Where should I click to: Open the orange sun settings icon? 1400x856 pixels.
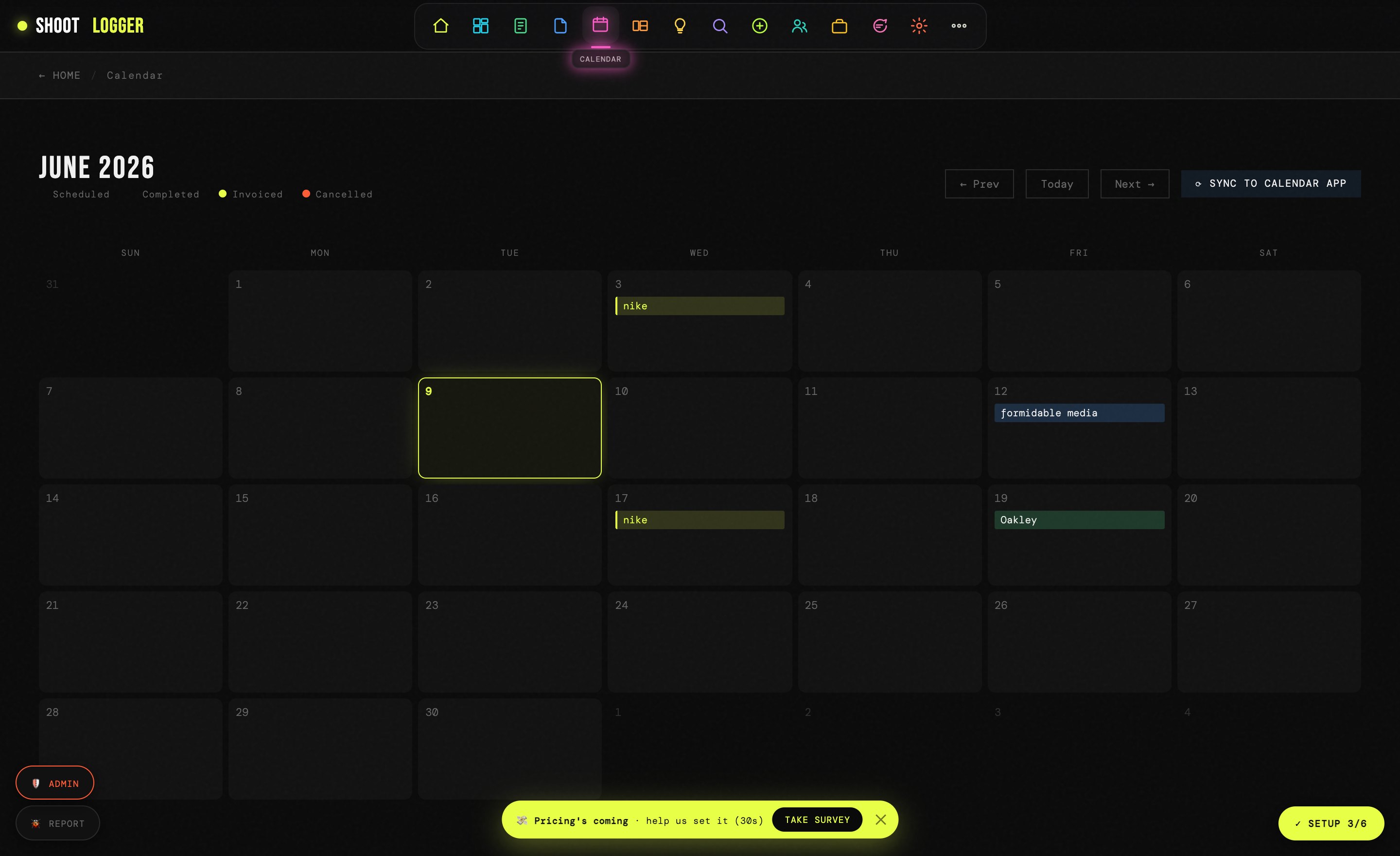click(x=919, y=26)
